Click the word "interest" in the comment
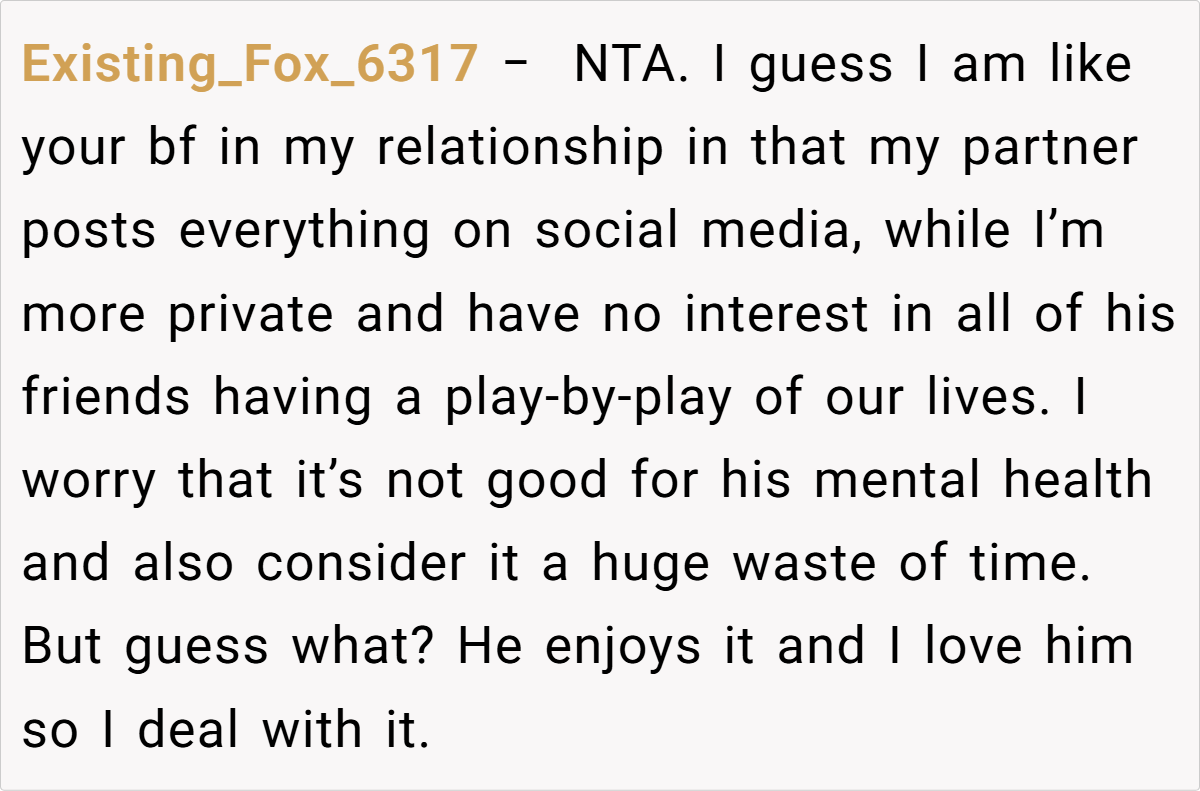Screen dimensions: 1200x791 (x=776, y=315)
